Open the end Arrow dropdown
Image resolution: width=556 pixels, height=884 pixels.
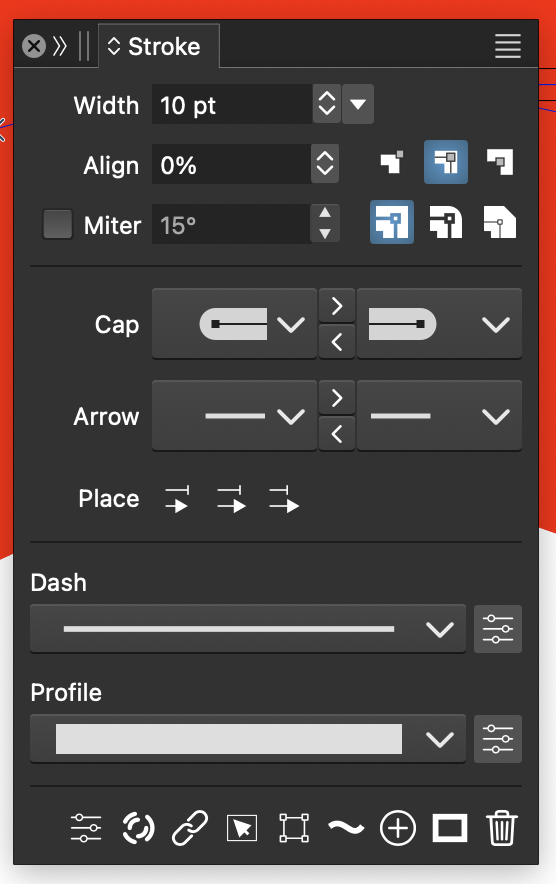439,417
